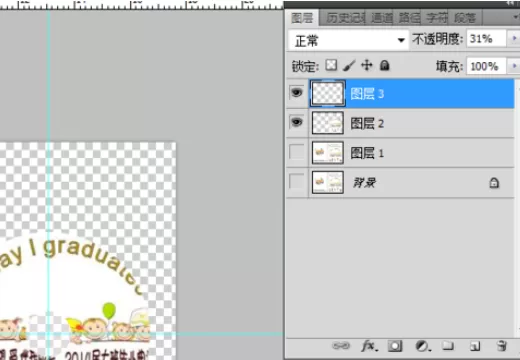The height and width of the screenshot is (360, 520).
Task: Show 图层 1 visibility box
Action: tap(297, 152)
